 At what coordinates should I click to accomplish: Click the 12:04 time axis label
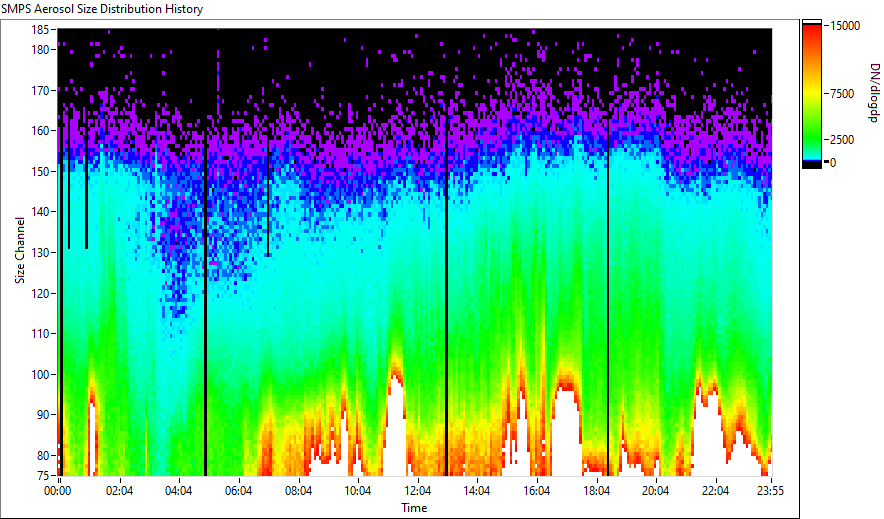pos(417,491)
